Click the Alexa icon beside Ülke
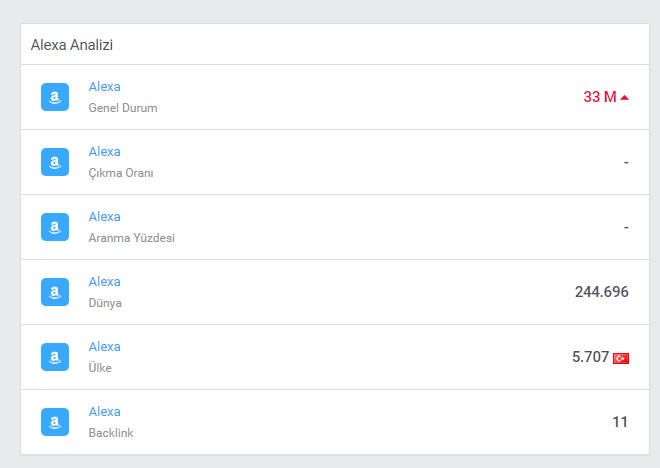The image size is (660, 468). tap(55, 357)
